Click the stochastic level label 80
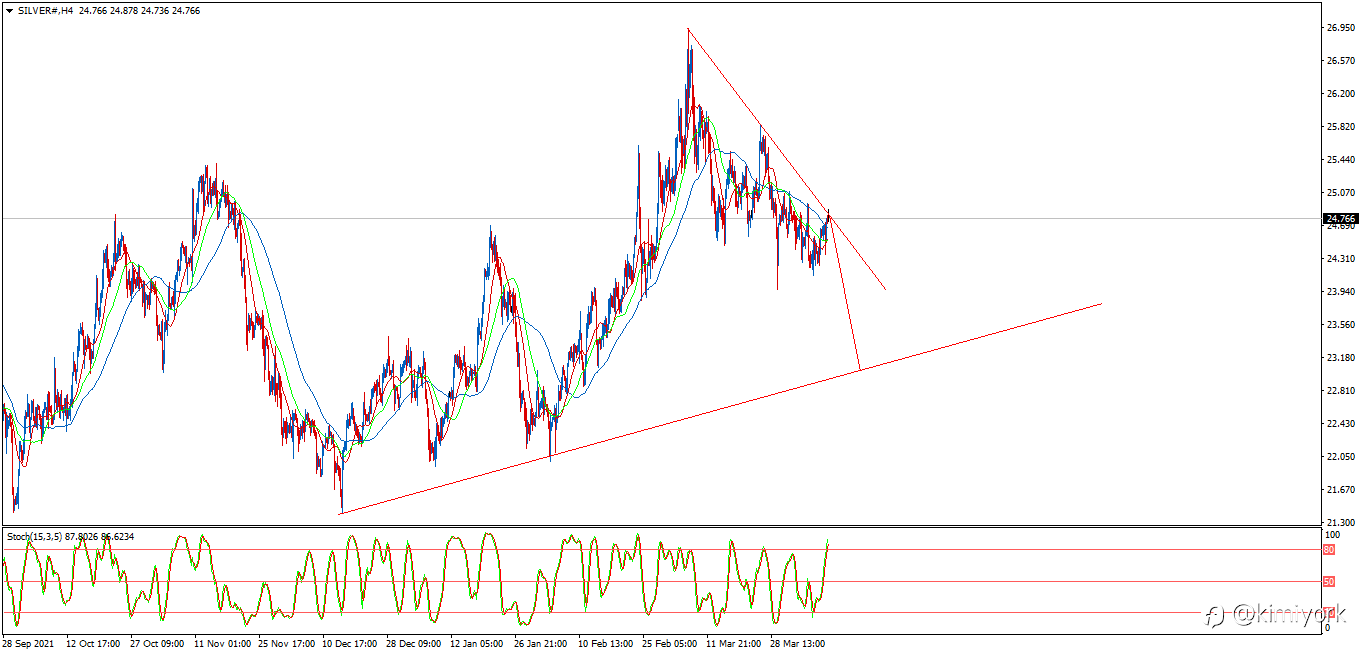Image resolution: width=1362 pixels, height=655 pixels. coord(1330,550)
